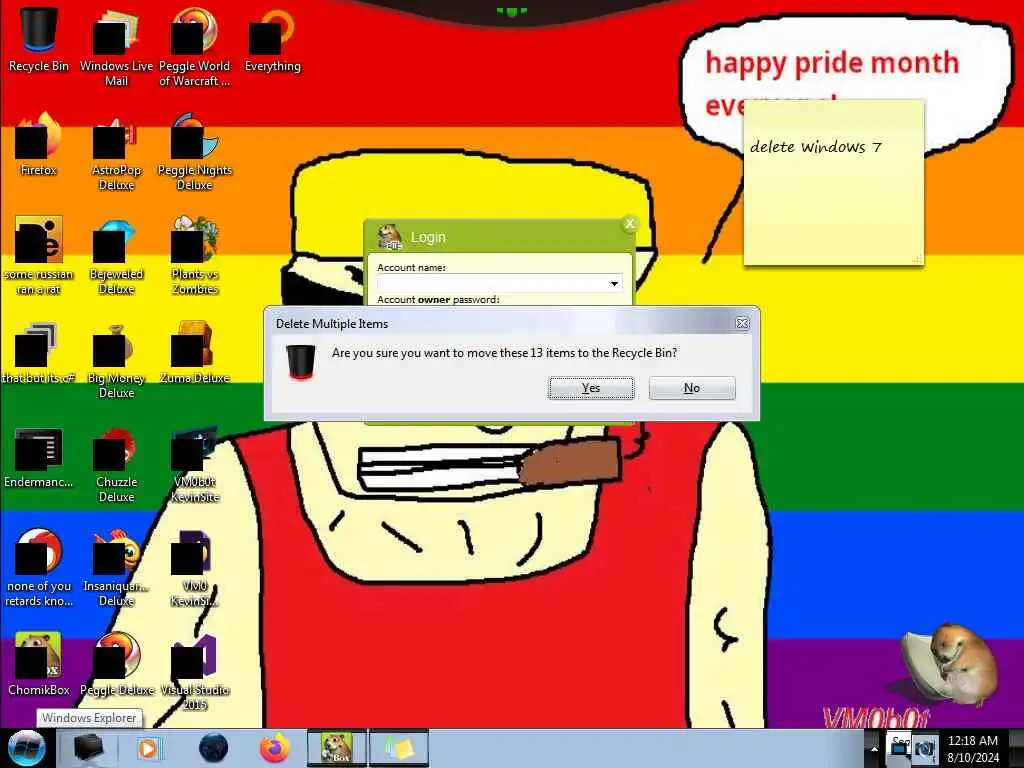Select Plants vs Zombies icon
This screenshot has width=1024, height=768.
pyautogui.click(x=195, y=256)
